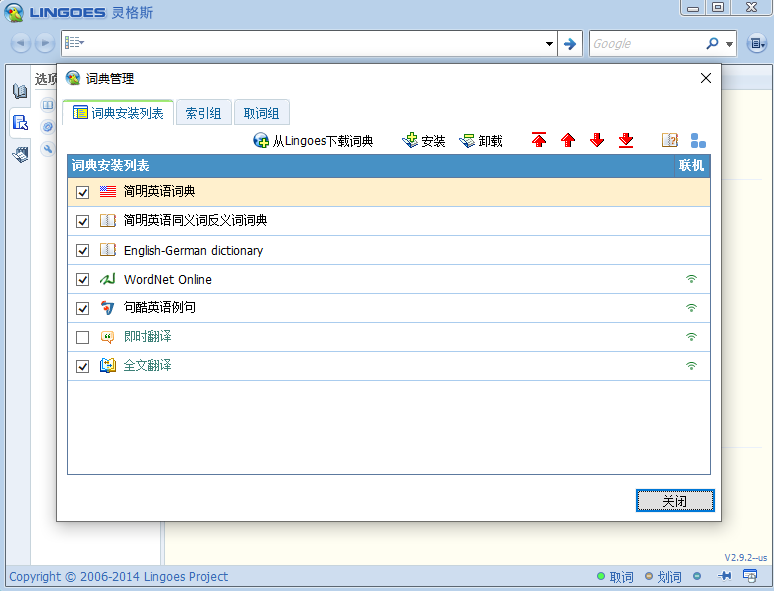Switch to the 取词组 tab
Viewport: 774px width, 591px height.
[262, 113]
